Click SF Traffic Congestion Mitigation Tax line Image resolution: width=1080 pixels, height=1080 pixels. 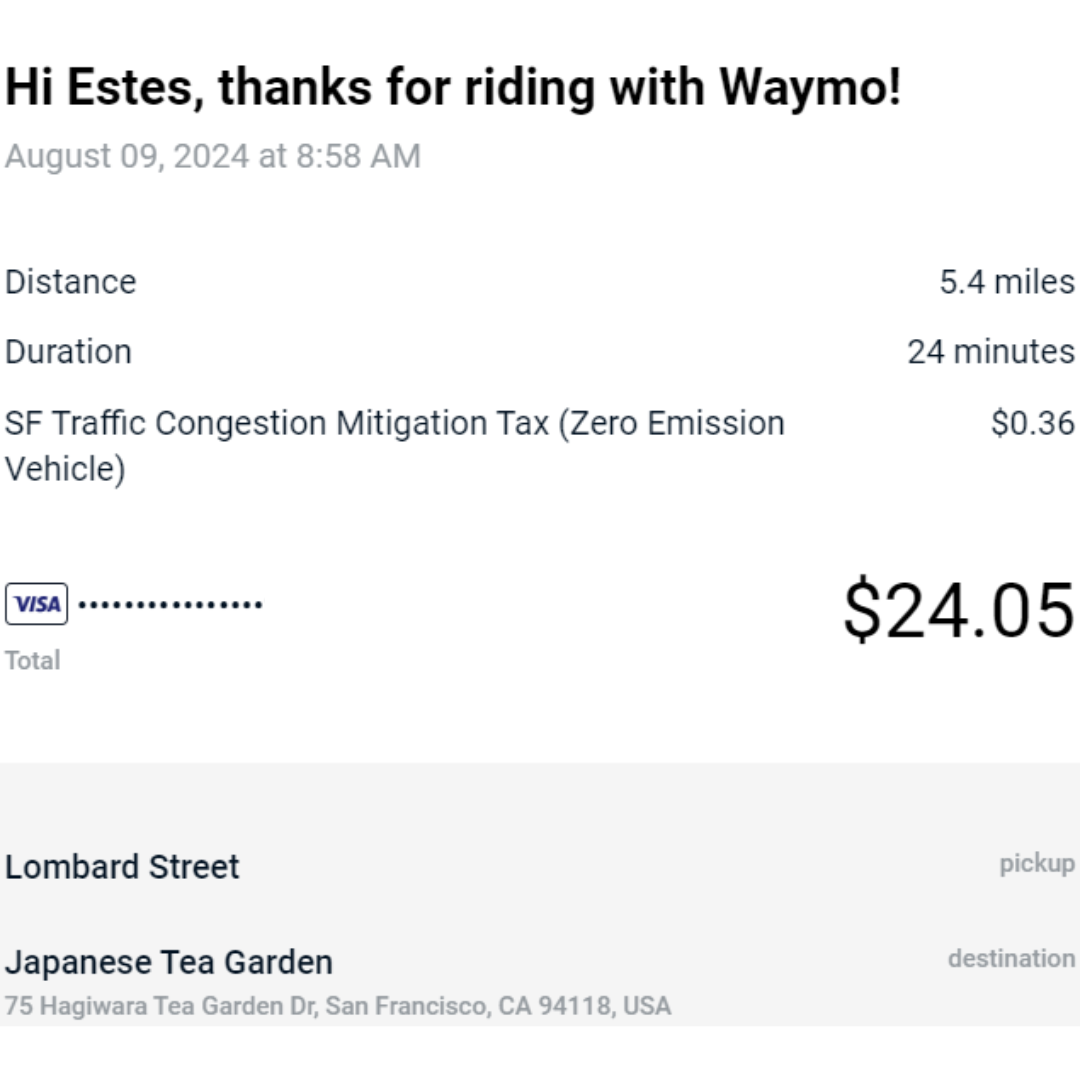click(395, 446)
